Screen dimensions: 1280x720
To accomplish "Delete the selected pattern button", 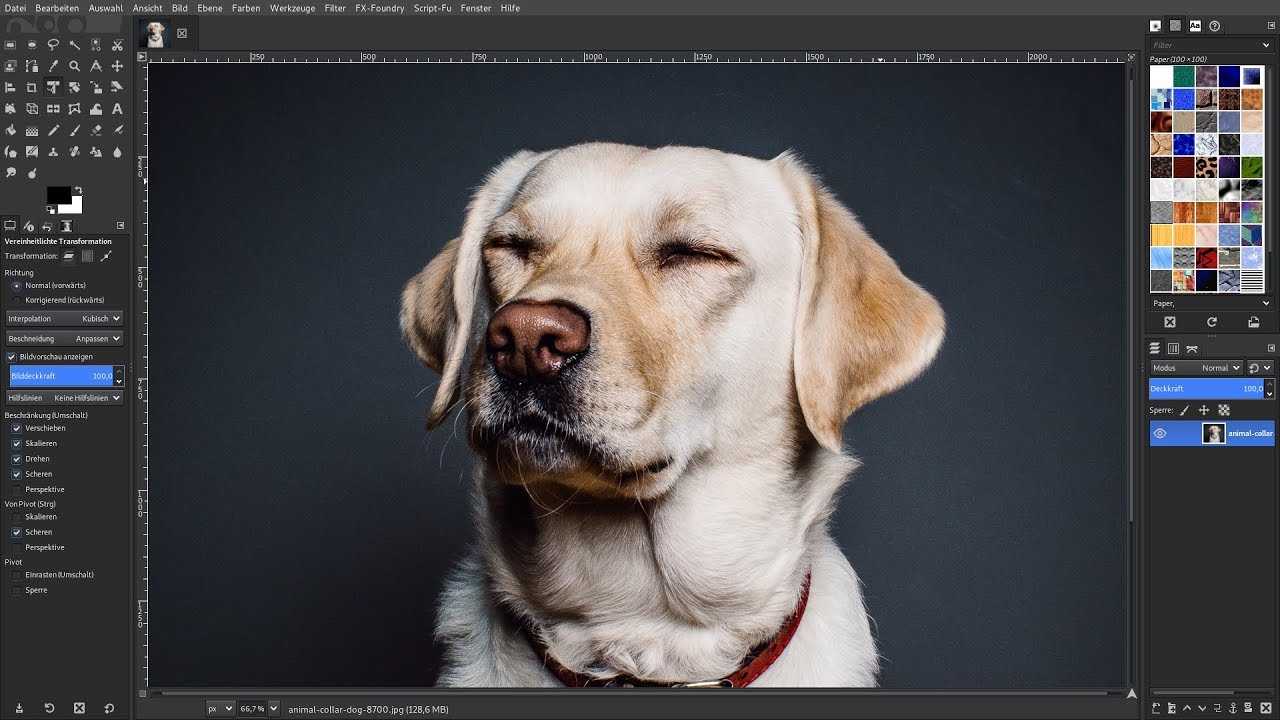I will pos(1170,322).
